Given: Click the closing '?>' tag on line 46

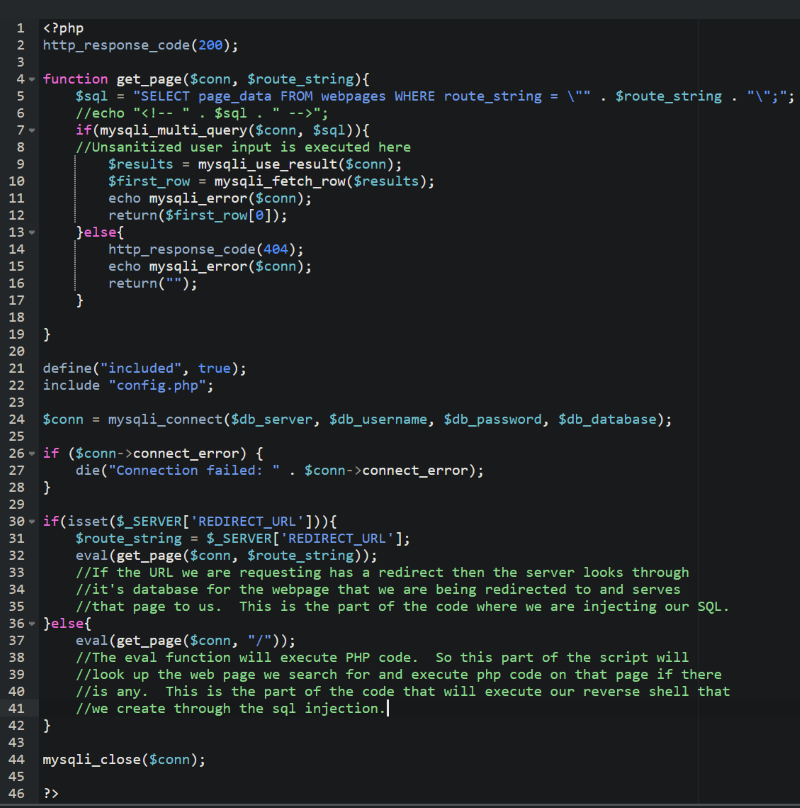Looking at the screenshot, I should (51, 794).
